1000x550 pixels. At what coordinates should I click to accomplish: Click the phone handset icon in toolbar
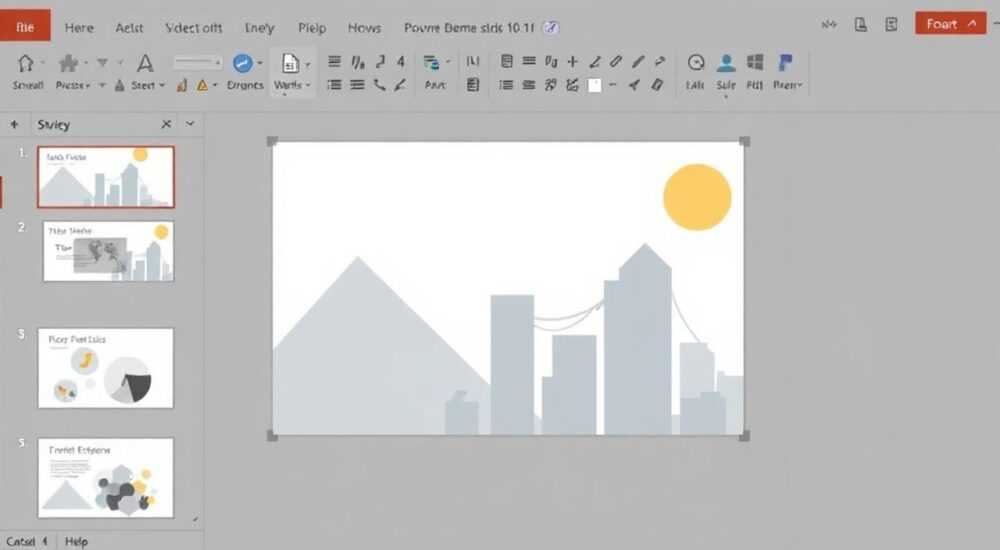click(379, 85)
